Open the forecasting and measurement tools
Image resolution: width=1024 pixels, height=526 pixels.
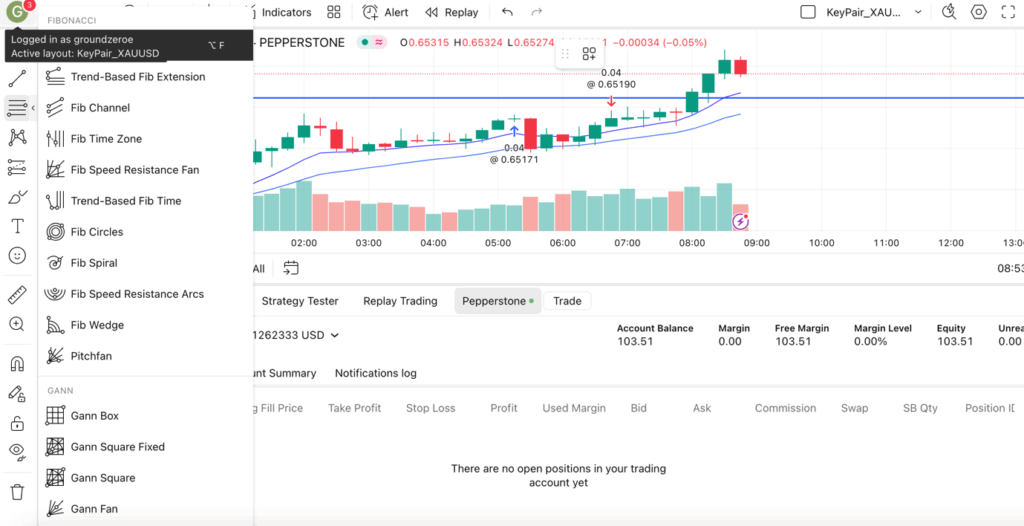pyautogui.click(x=17, y=167)
